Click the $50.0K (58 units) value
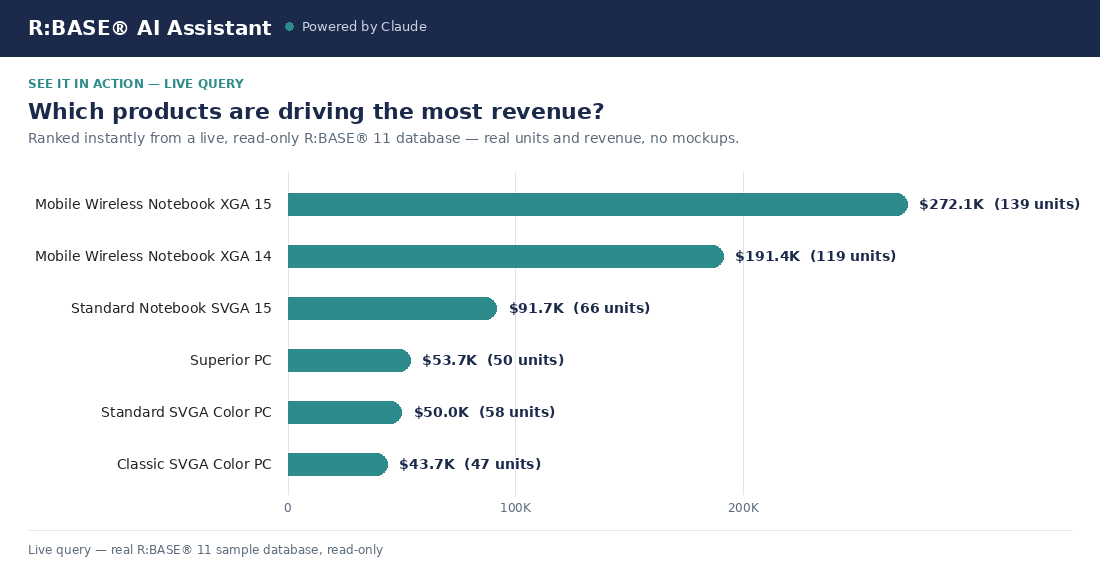The width and height of the screenshot is (1100, 576). tap(485, 412)
